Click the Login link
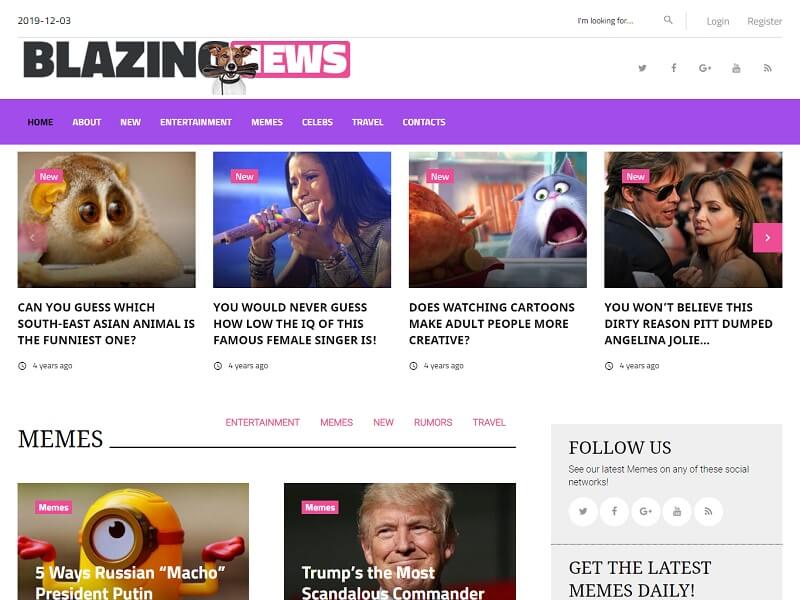The height and width of the screenshot is (600, 800). [718, 21]
